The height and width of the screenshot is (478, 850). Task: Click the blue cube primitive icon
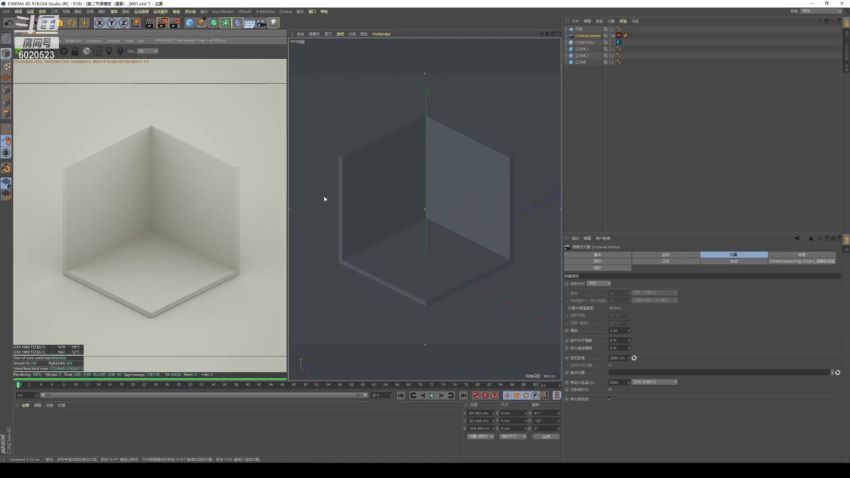(x=190, y=23)
